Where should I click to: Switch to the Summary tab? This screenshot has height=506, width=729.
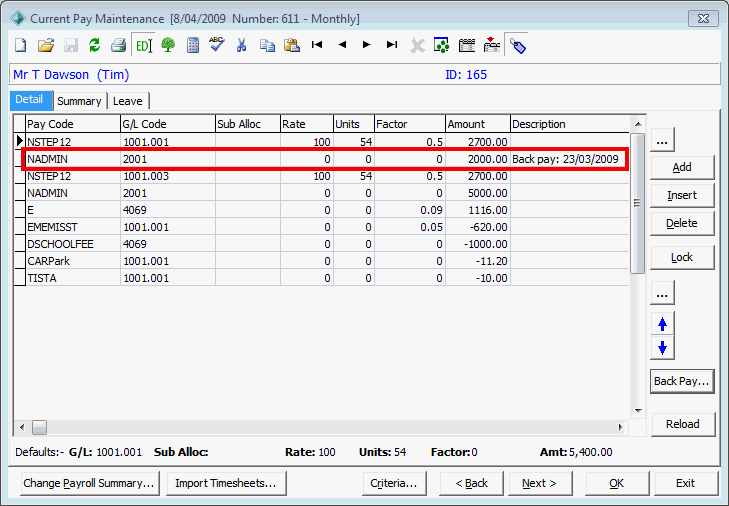(x=80, y=101)
